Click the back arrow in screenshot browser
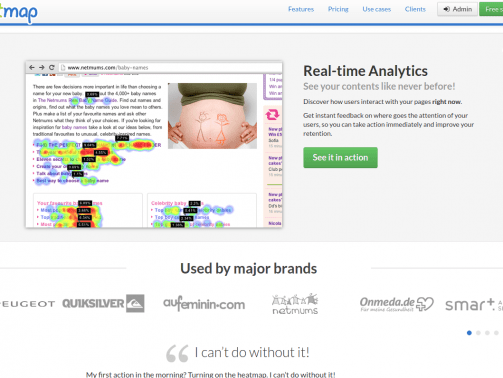This screenshot has width=503, height=378. click(x=32, y=67)
